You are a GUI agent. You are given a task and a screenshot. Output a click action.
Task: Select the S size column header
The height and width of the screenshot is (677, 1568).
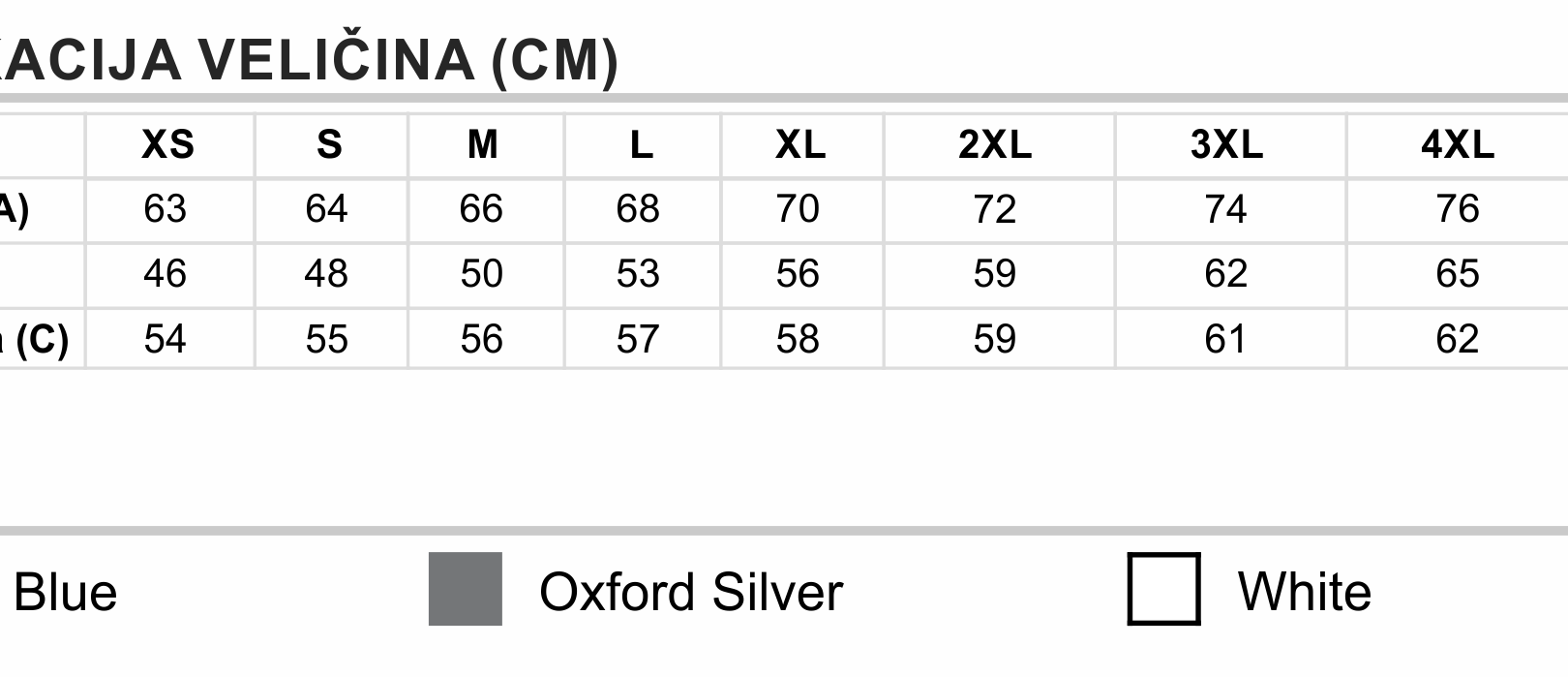coord(329,144)
